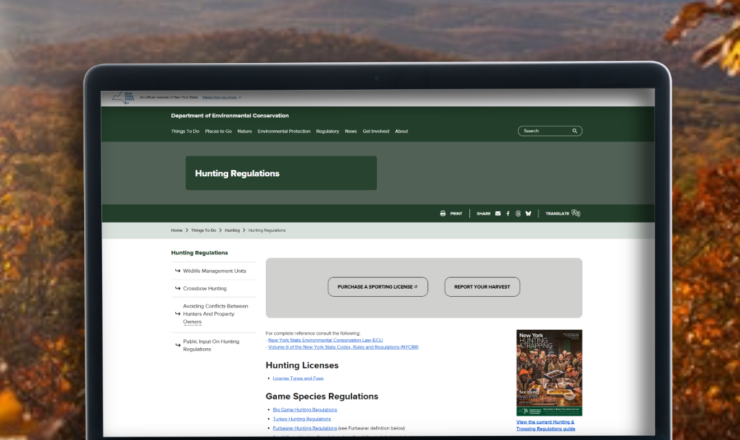
Task: Click Purchase a Sporting License button
Action: pos(378,287)
